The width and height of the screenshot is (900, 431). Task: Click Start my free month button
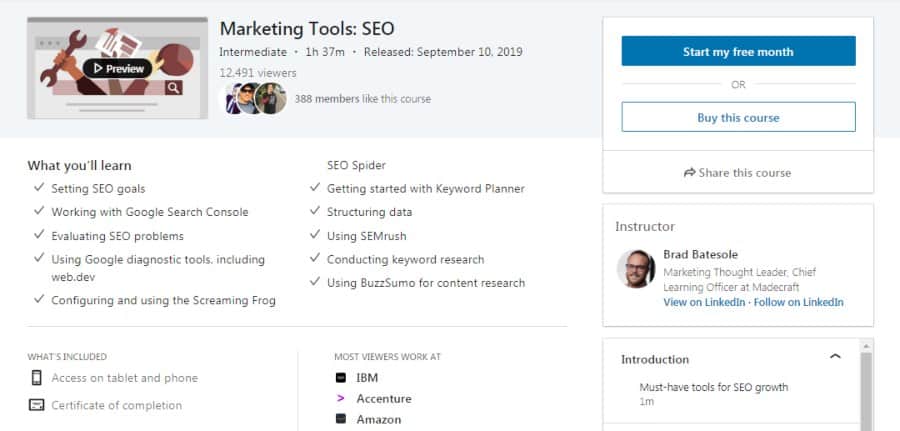click(738, 52)
